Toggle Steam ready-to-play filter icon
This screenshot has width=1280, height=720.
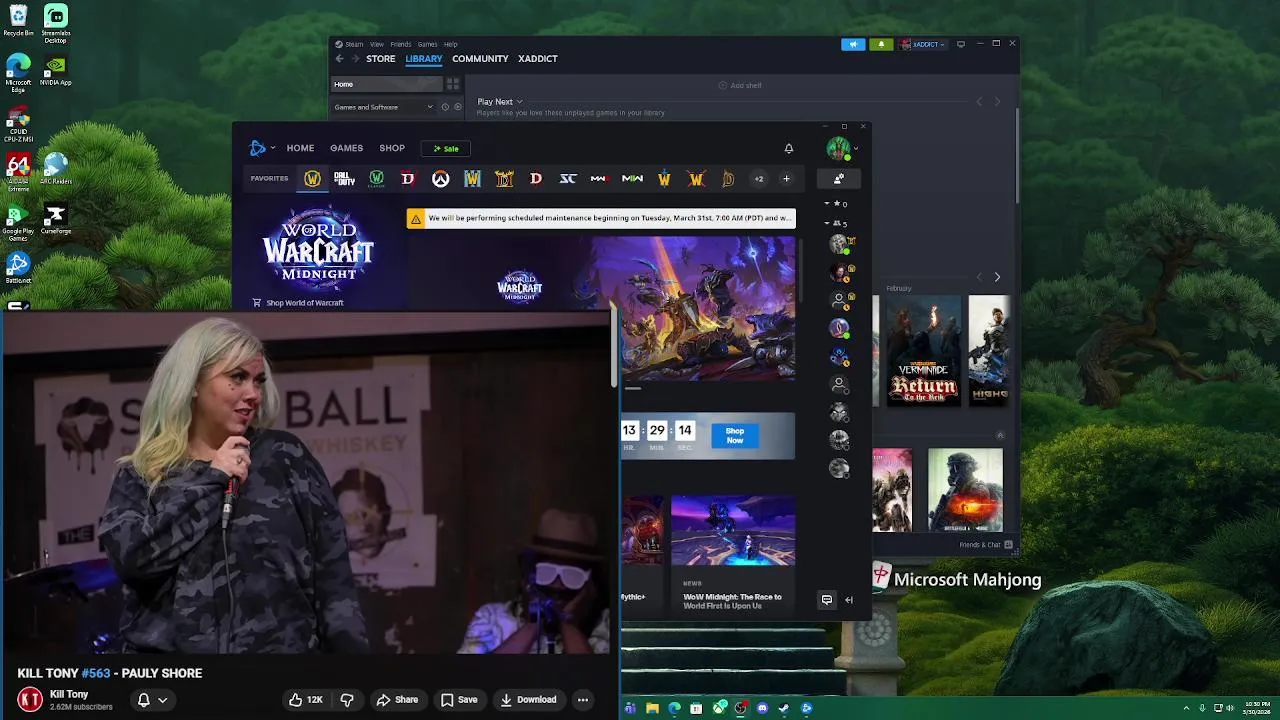coord(458,107)
